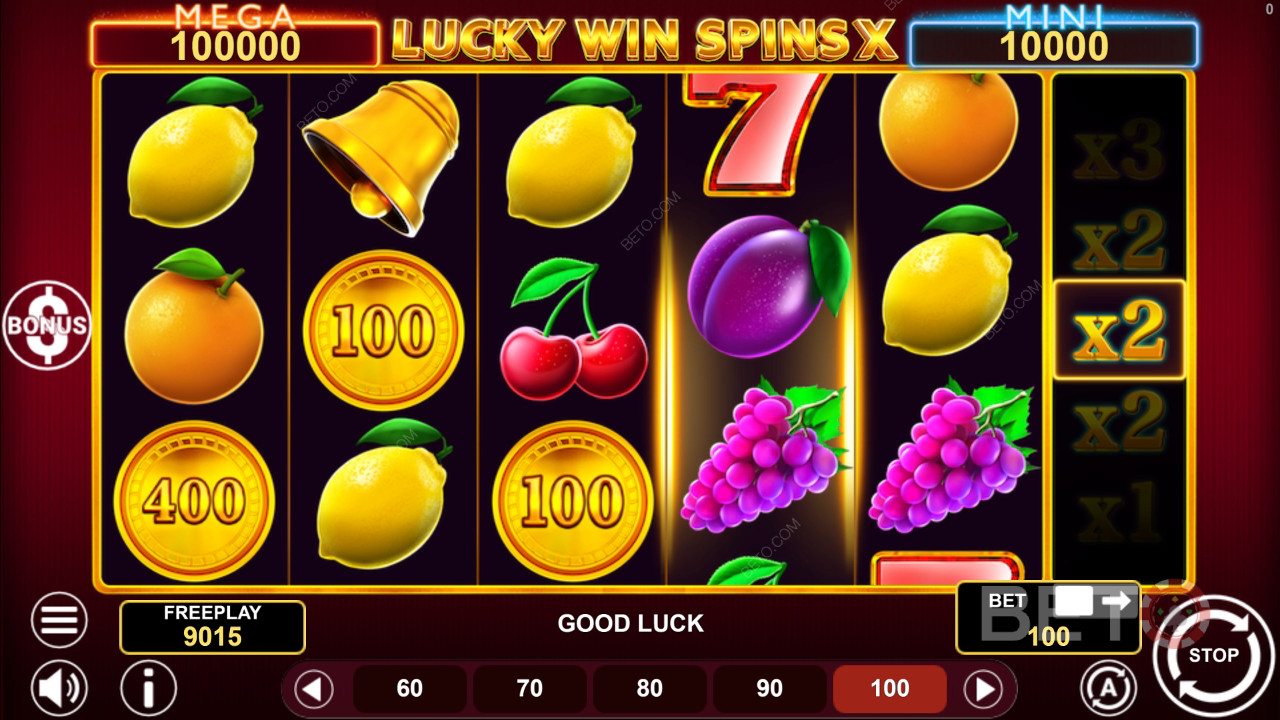Select the 60 bet amount
The height and width of the screenshot is (720, 1280).
pos(410,689)
